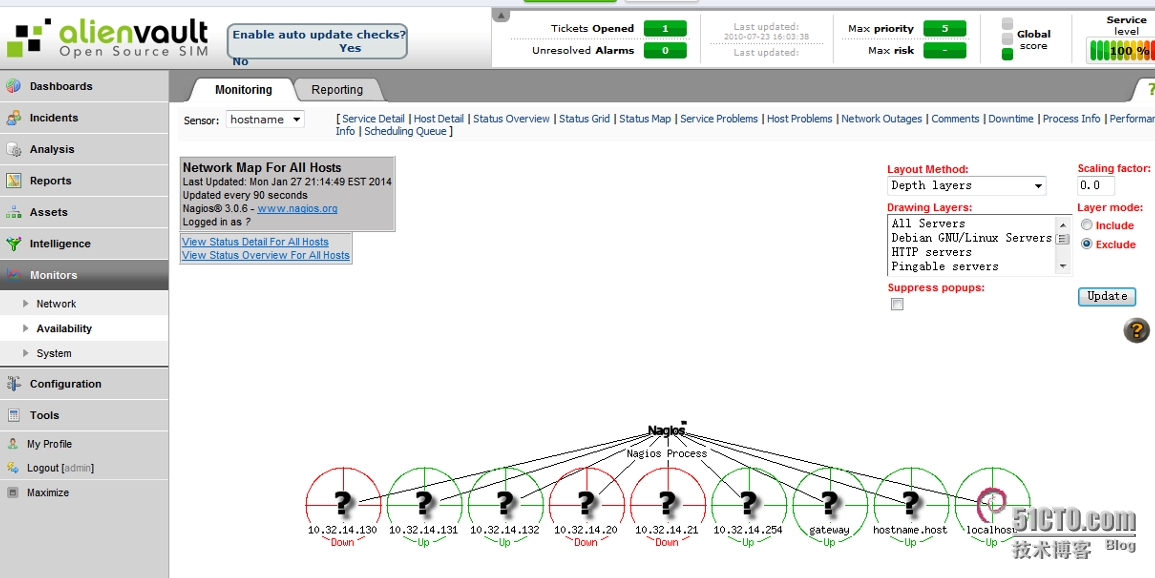Switch to the Reporting tab
The height and width of the screenshot is (578, 1155).
(337, 90)
